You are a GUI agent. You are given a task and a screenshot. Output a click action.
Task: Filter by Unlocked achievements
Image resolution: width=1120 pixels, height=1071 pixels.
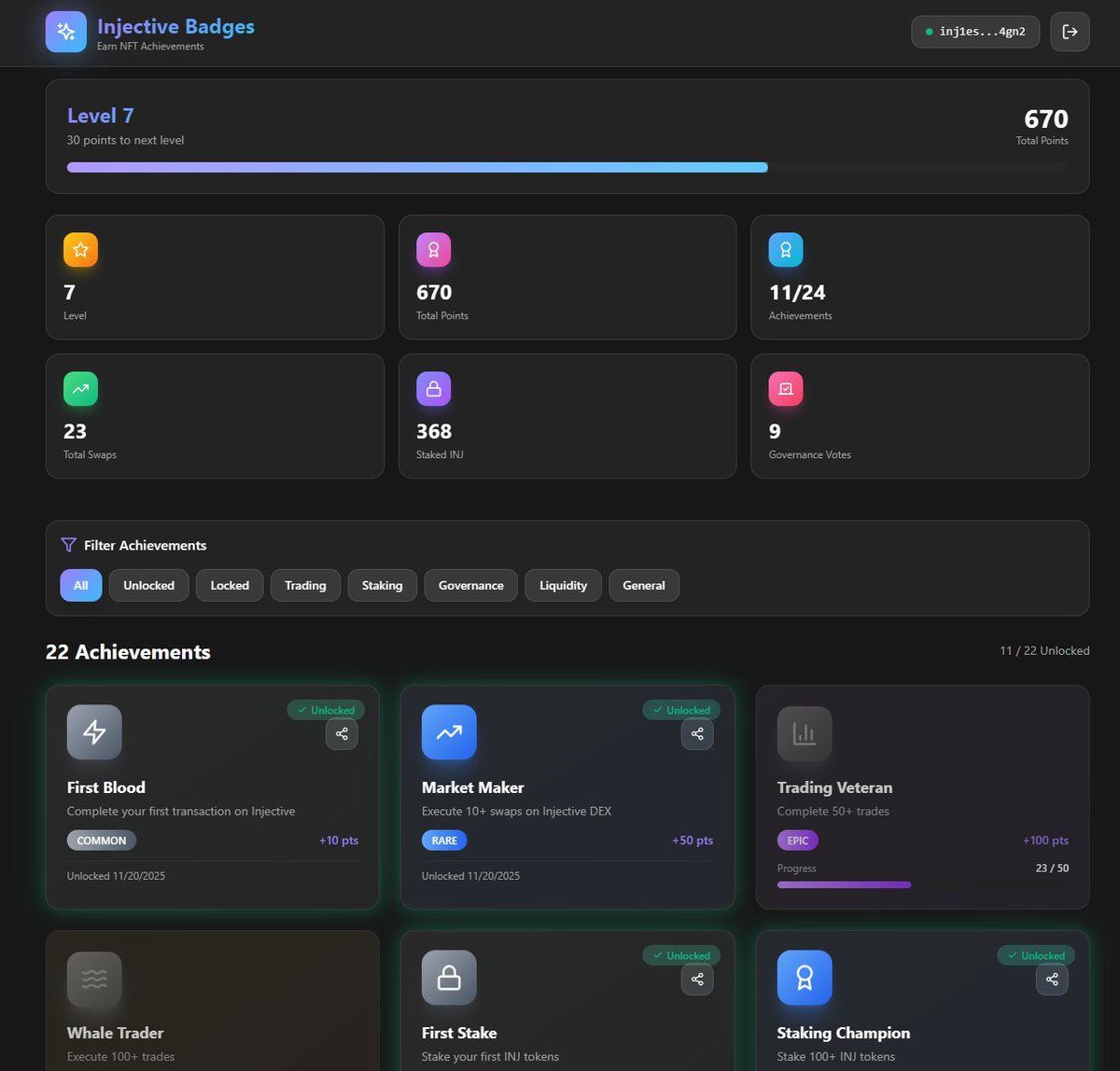(148, 586)
